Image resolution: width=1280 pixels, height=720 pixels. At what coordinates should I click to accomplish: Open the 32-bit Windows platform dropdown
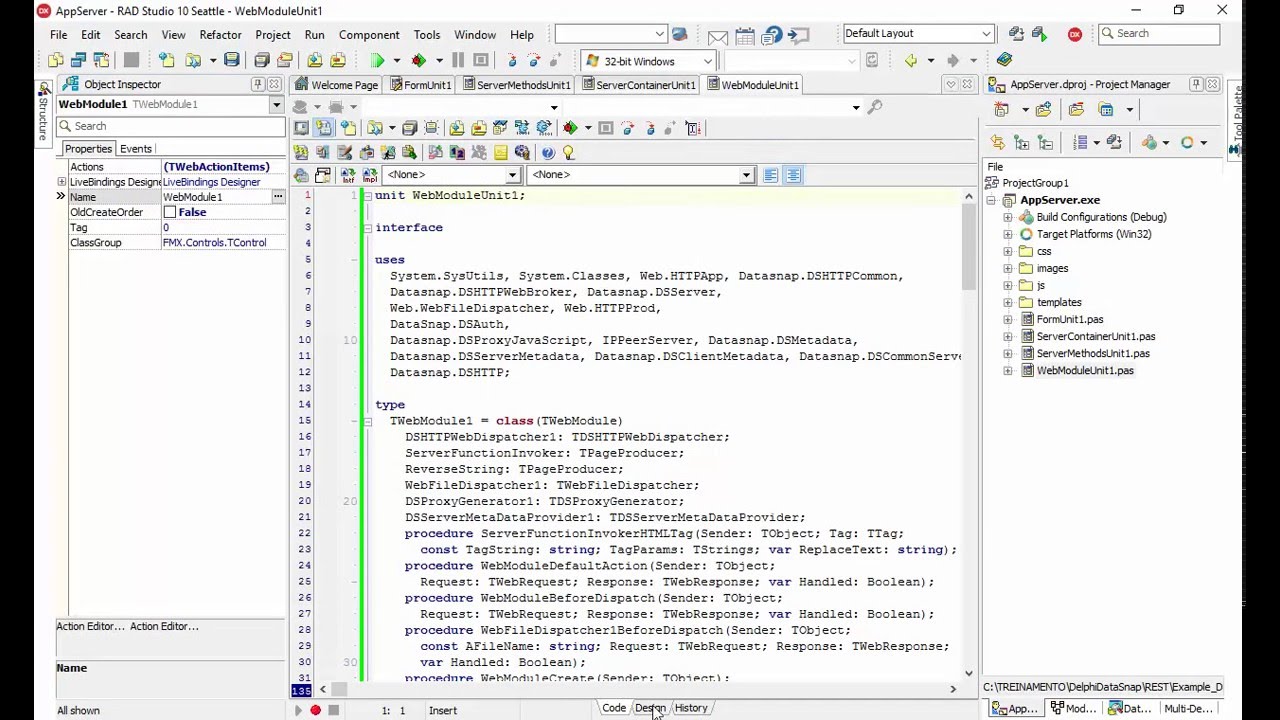tap(707, 61)
